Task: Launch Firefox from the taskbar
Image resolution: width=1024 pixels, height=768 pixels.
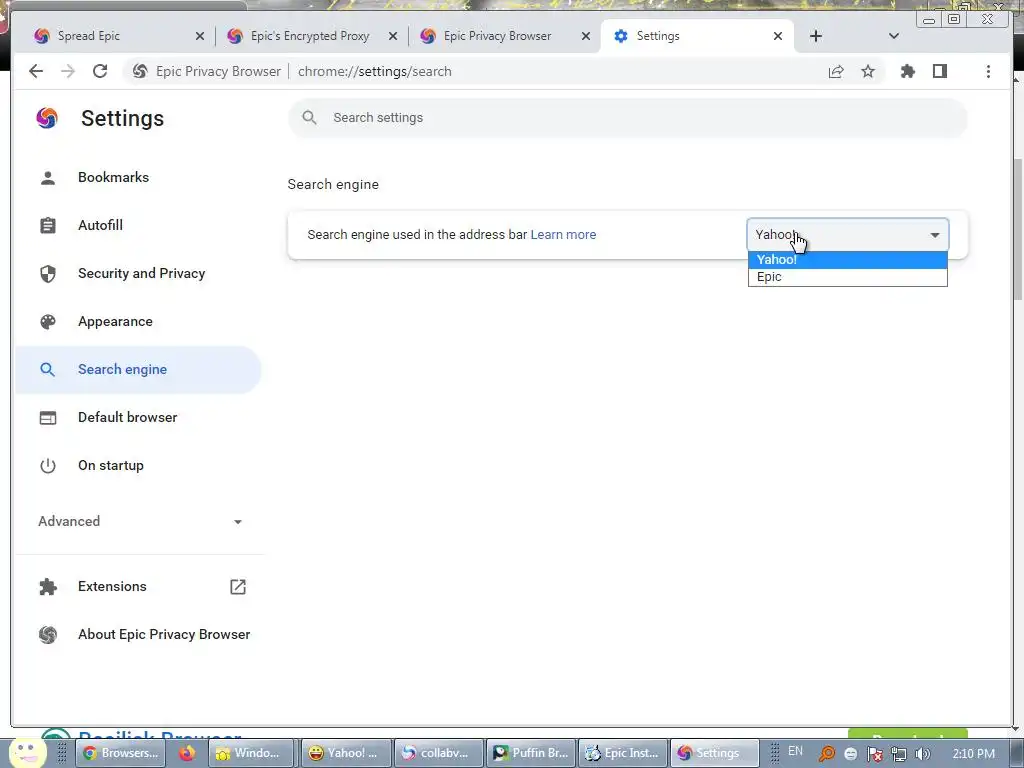Action: click(187, 753)
